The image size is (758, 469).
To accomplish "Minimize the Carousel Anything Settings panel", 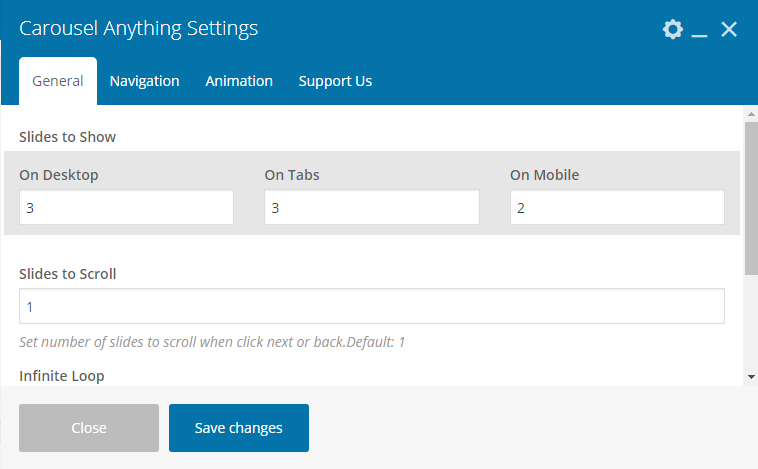I will (x=700, y=30).
